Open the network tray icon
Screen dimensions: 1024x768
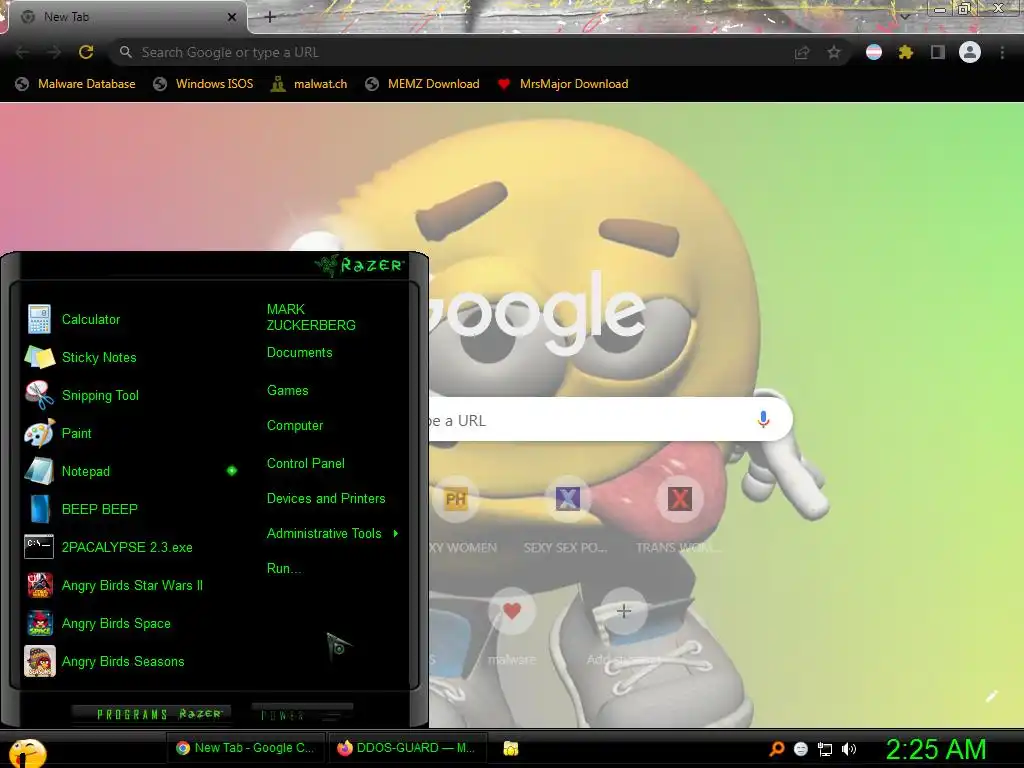(825, 749)
